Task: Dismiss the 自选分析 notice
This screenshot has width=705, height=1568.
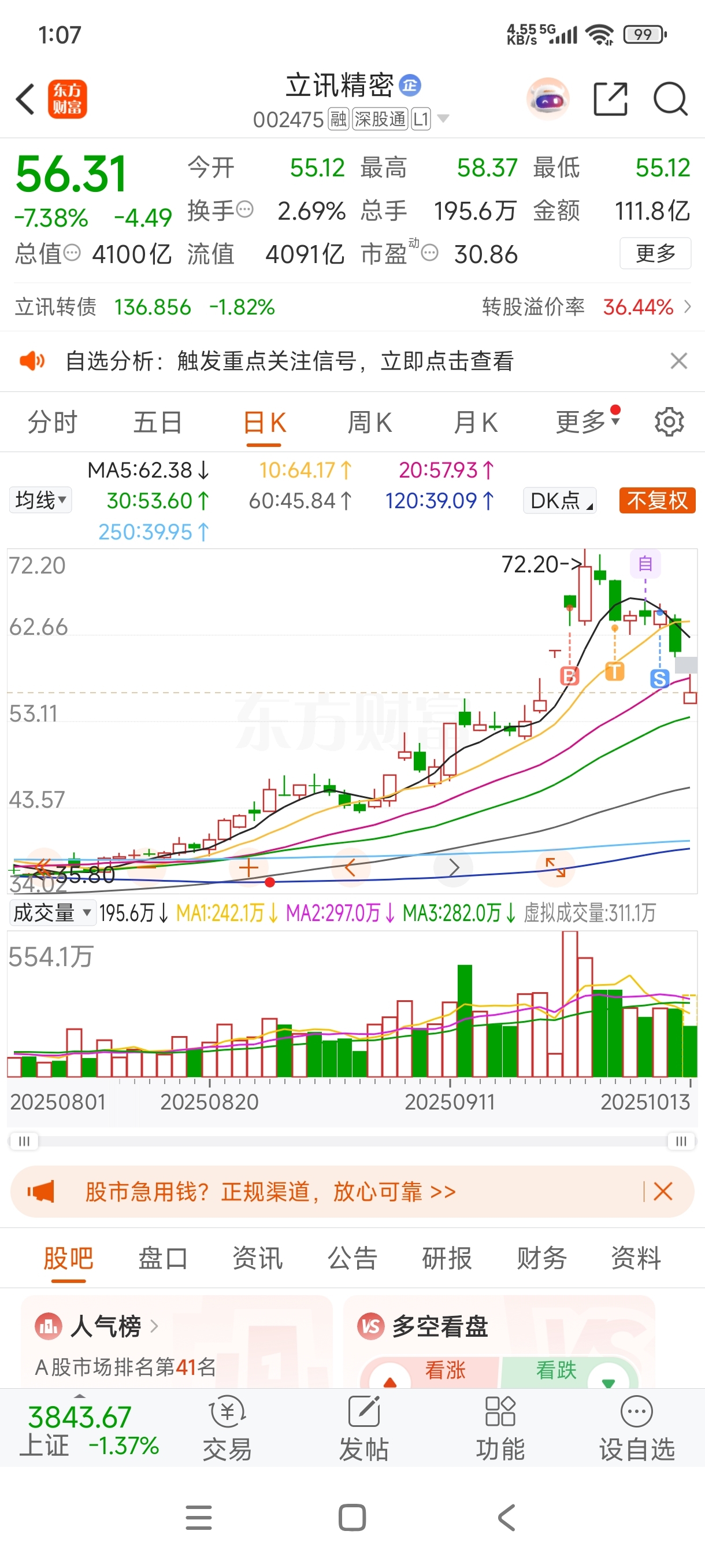Action: [x=678, y=361]
